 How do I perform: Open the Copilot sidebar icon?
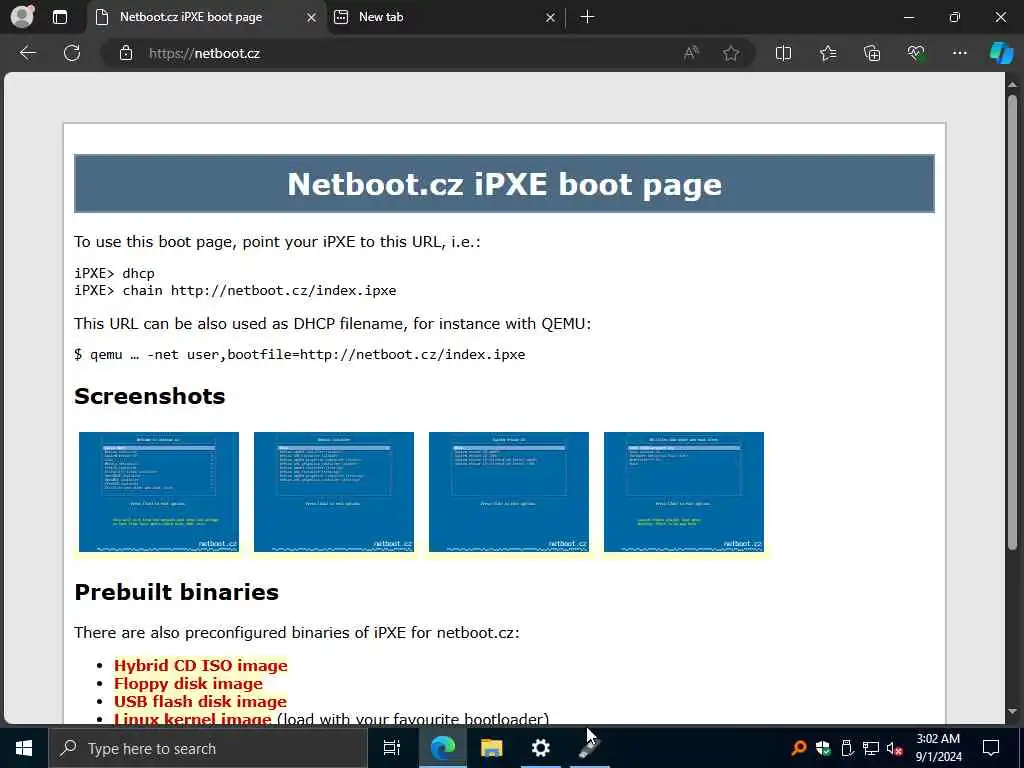tap(1001, 54)
